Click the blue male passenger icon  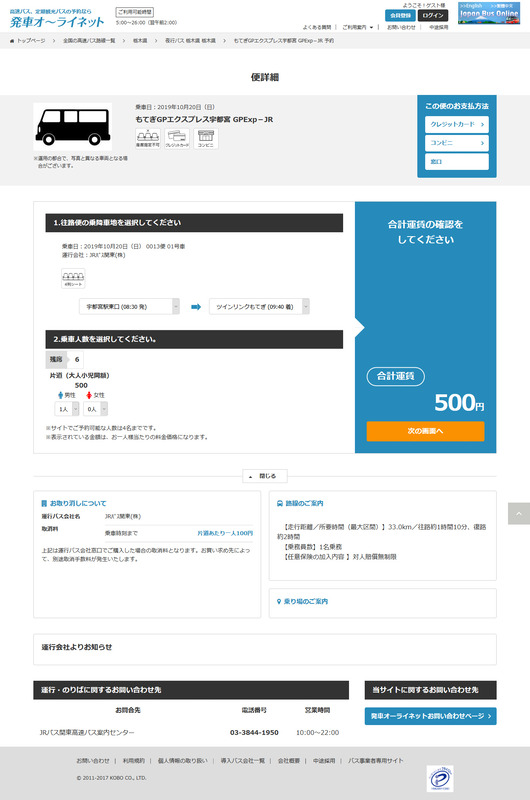coord(61,395)
